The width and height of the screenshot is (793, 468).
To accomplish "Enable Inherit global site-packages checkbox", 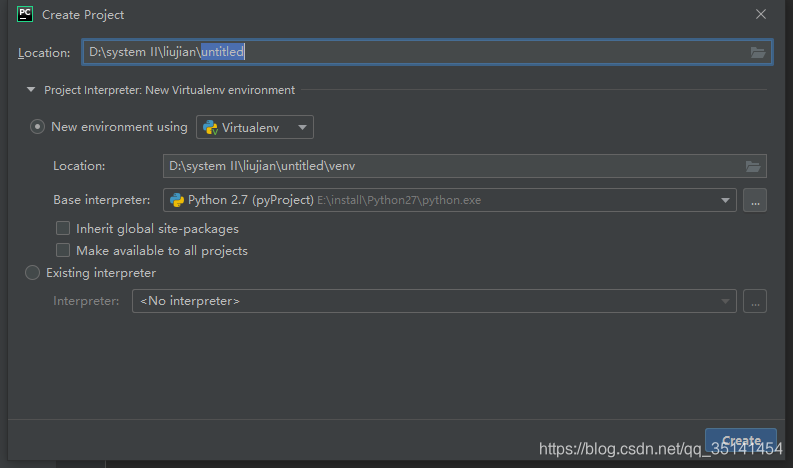I will (63, 228).
